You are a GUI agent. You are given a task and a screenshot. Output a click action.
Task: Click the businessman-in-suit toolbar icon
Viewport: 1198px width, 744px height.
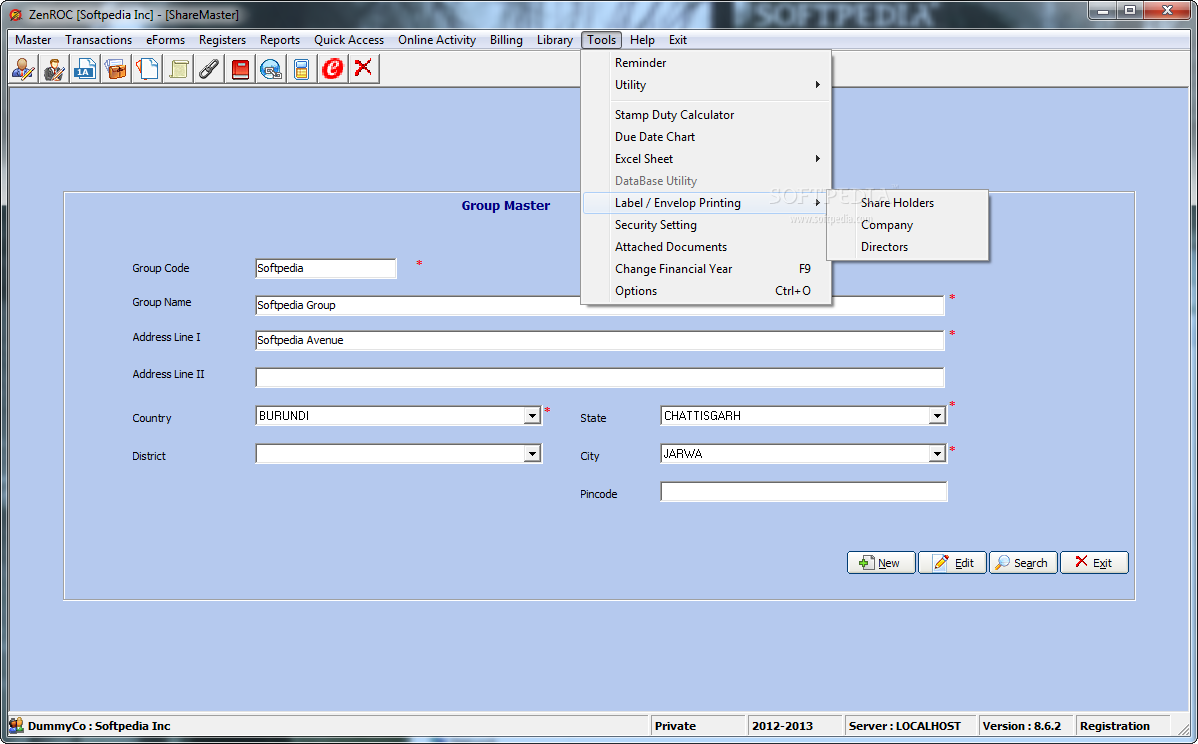click(54, 69)
